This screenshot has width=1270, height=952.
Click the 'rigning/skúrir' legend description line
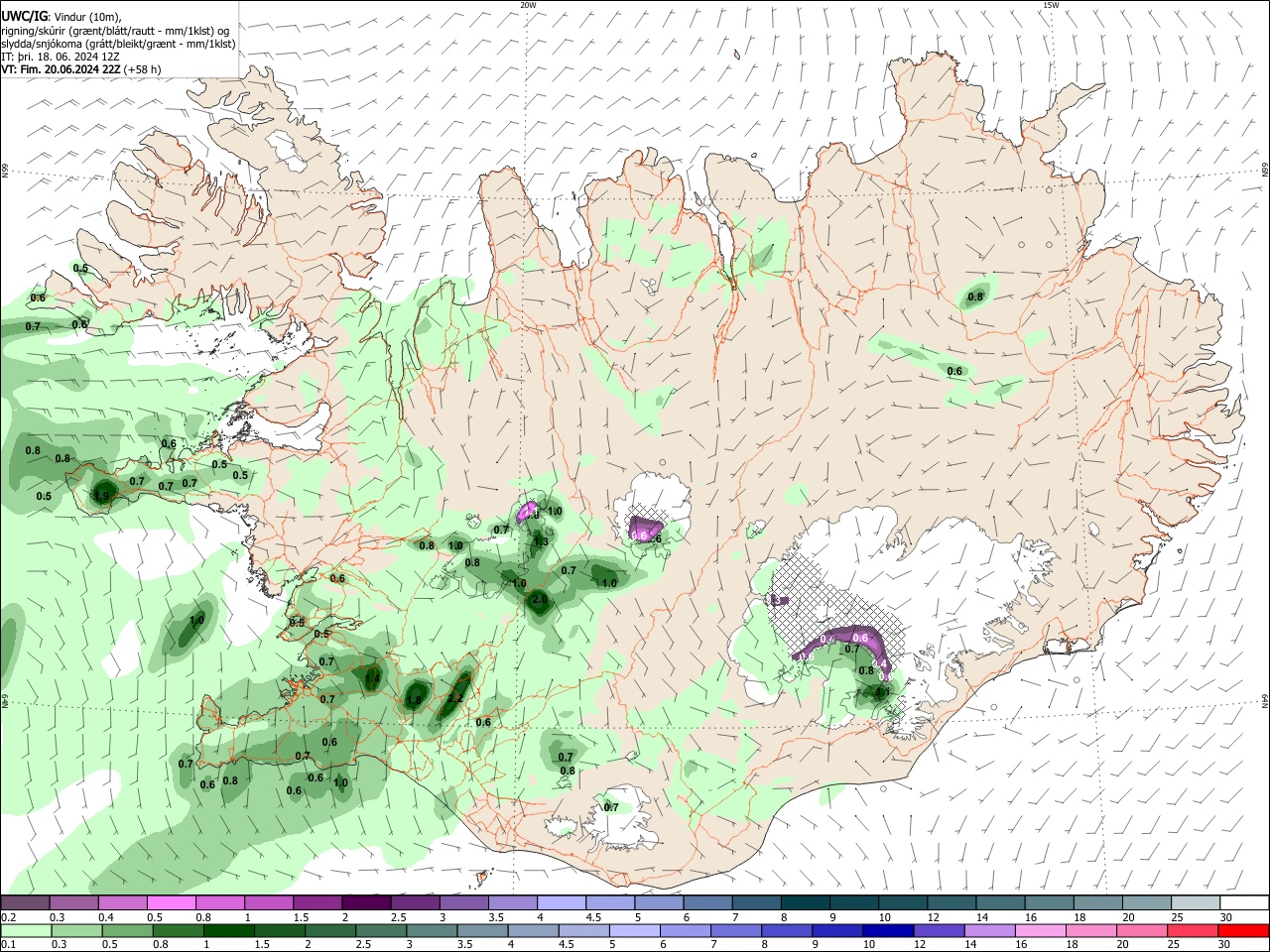[117, 31]
